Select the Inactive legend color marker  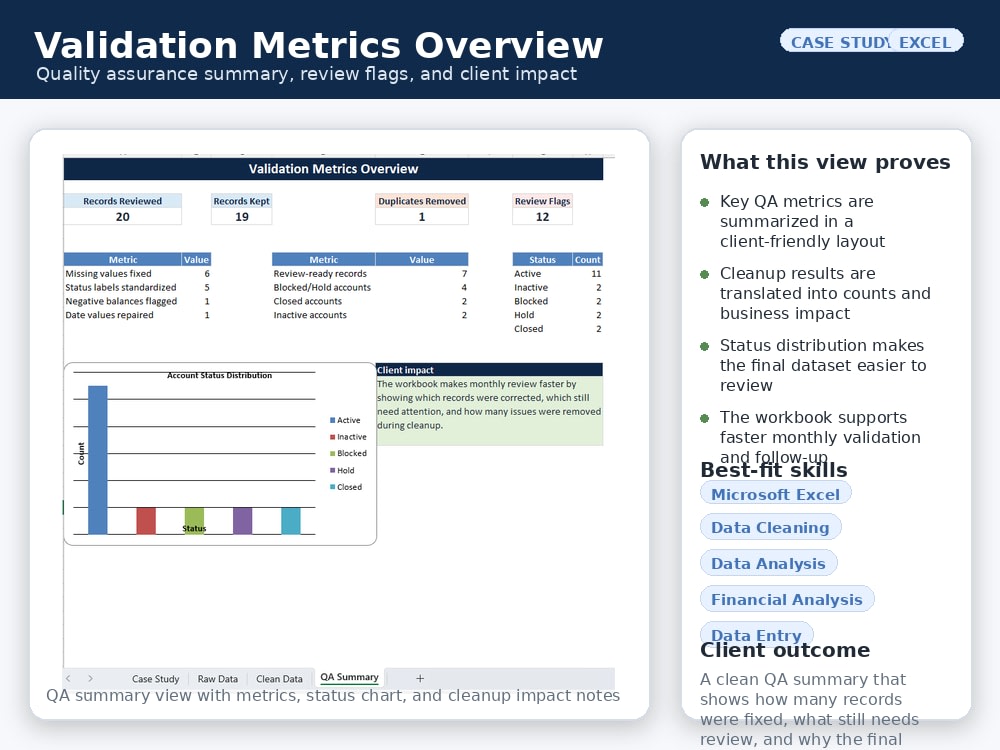pos(332,437)
